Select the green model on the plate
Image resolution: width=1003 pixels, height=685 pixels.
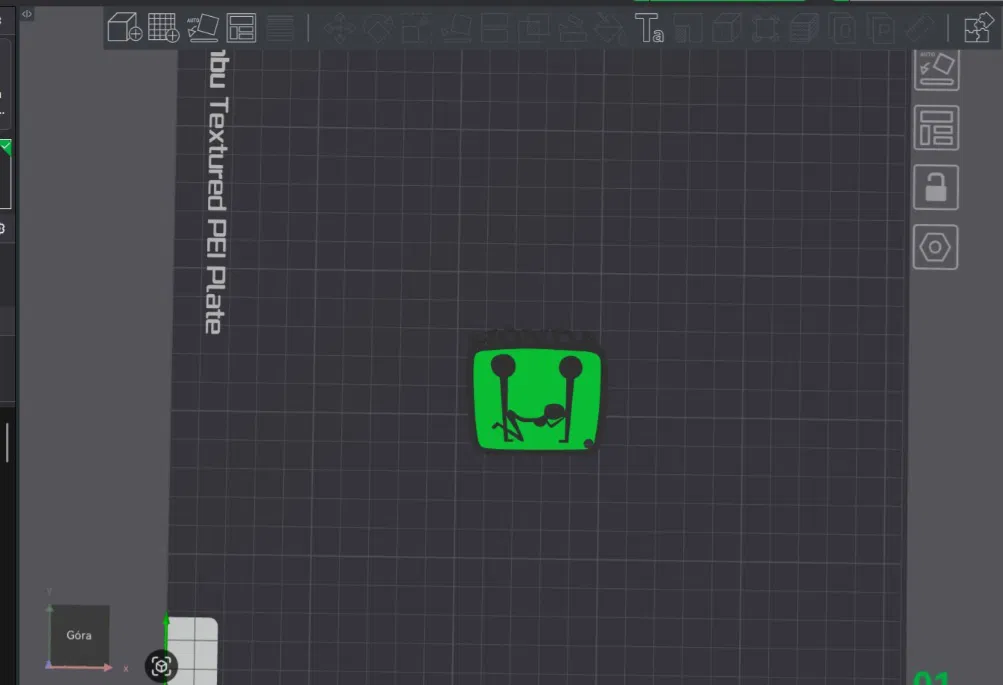[x=537, y=398]
